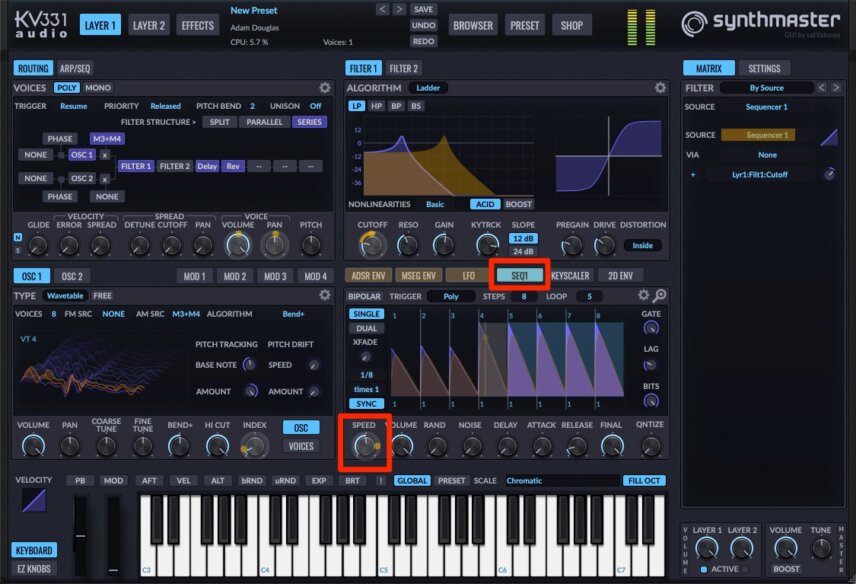Image resolution: width=856 pixels, height=584 pixels.
Task: Go to previous preset with left arrow
Action: 383,9
